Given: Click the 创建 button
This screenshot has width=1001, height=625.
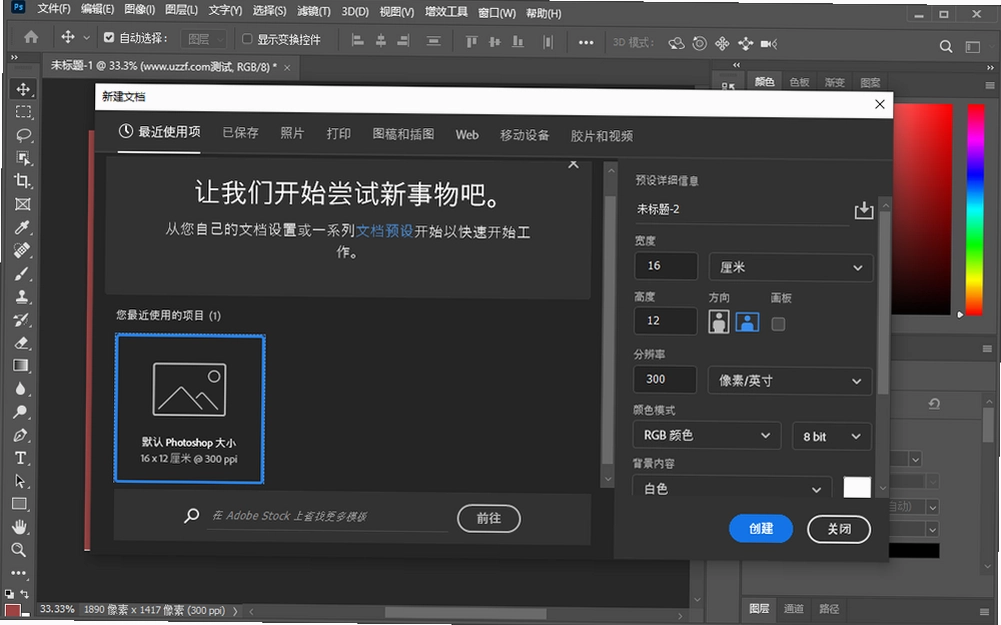Looking at the screenshot, I should (x=761, y=529).
